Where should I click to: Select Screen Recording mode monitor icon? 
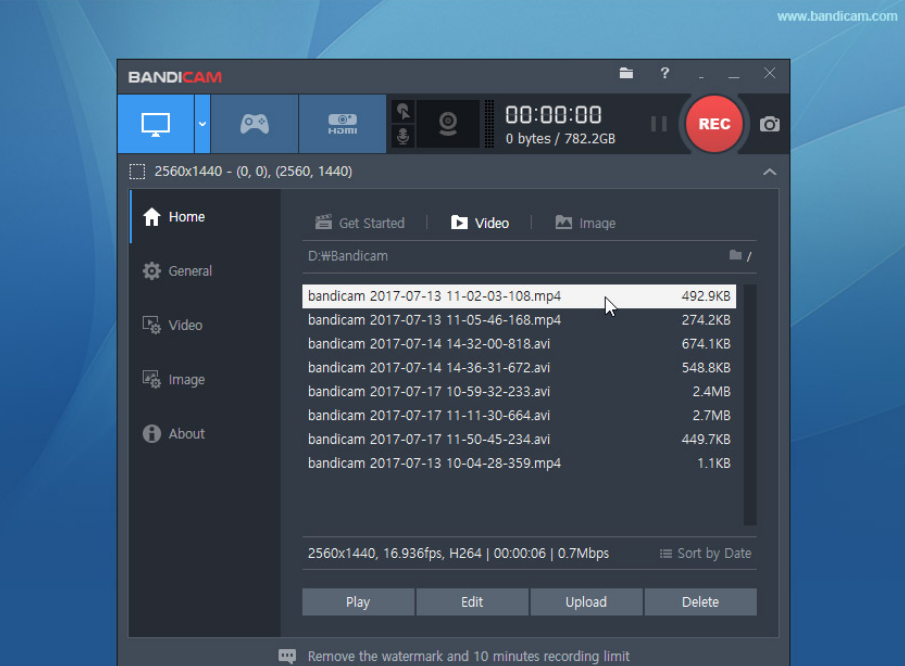(155, 124)
